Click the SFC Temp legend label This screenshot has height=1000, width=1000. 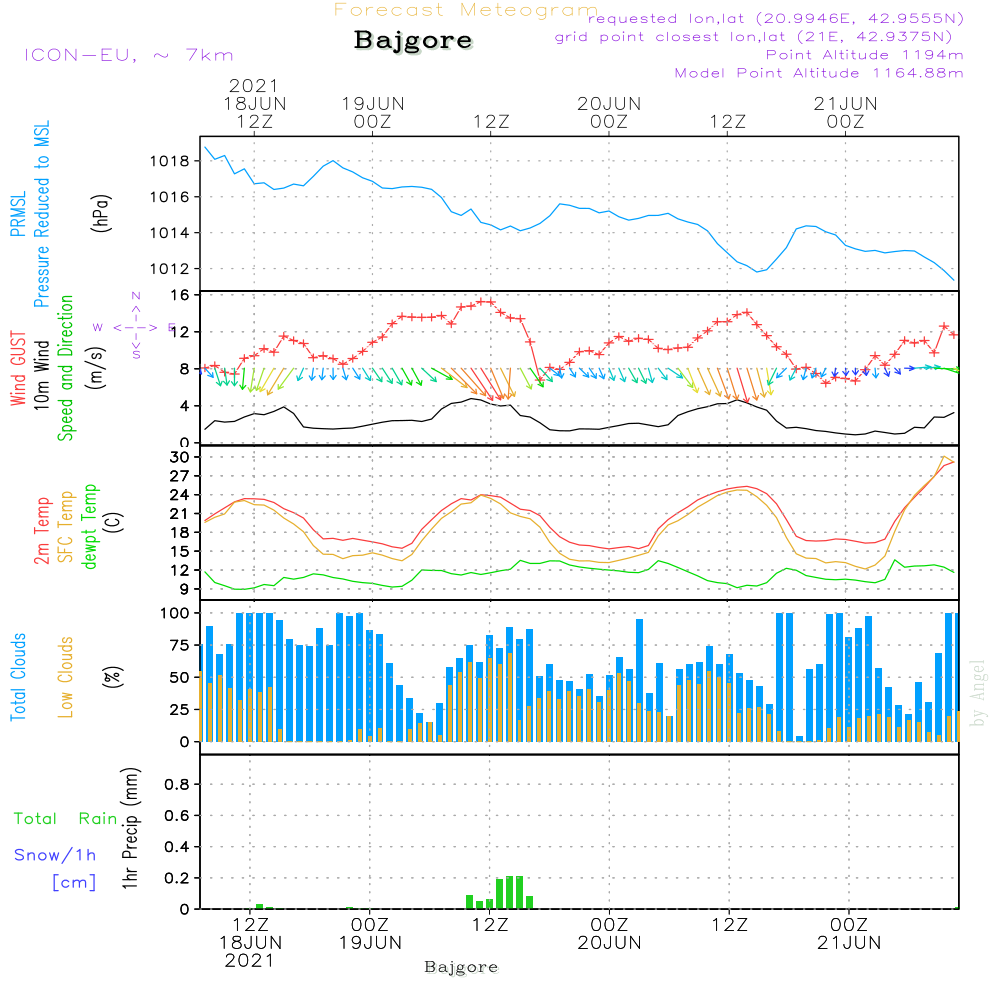66,527
